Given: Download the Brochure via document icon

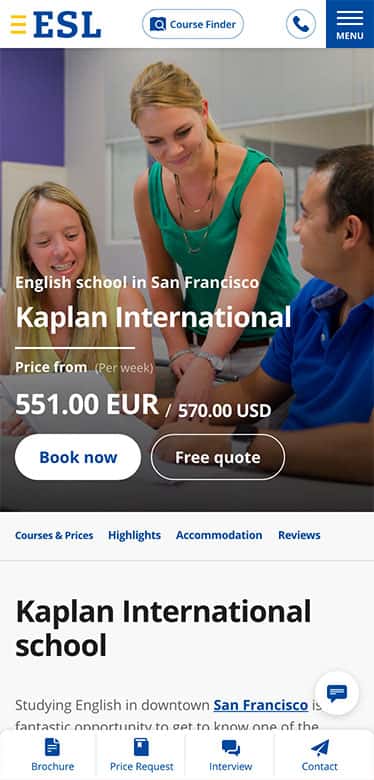Looking at the screenshot, I should pos(52,747).
